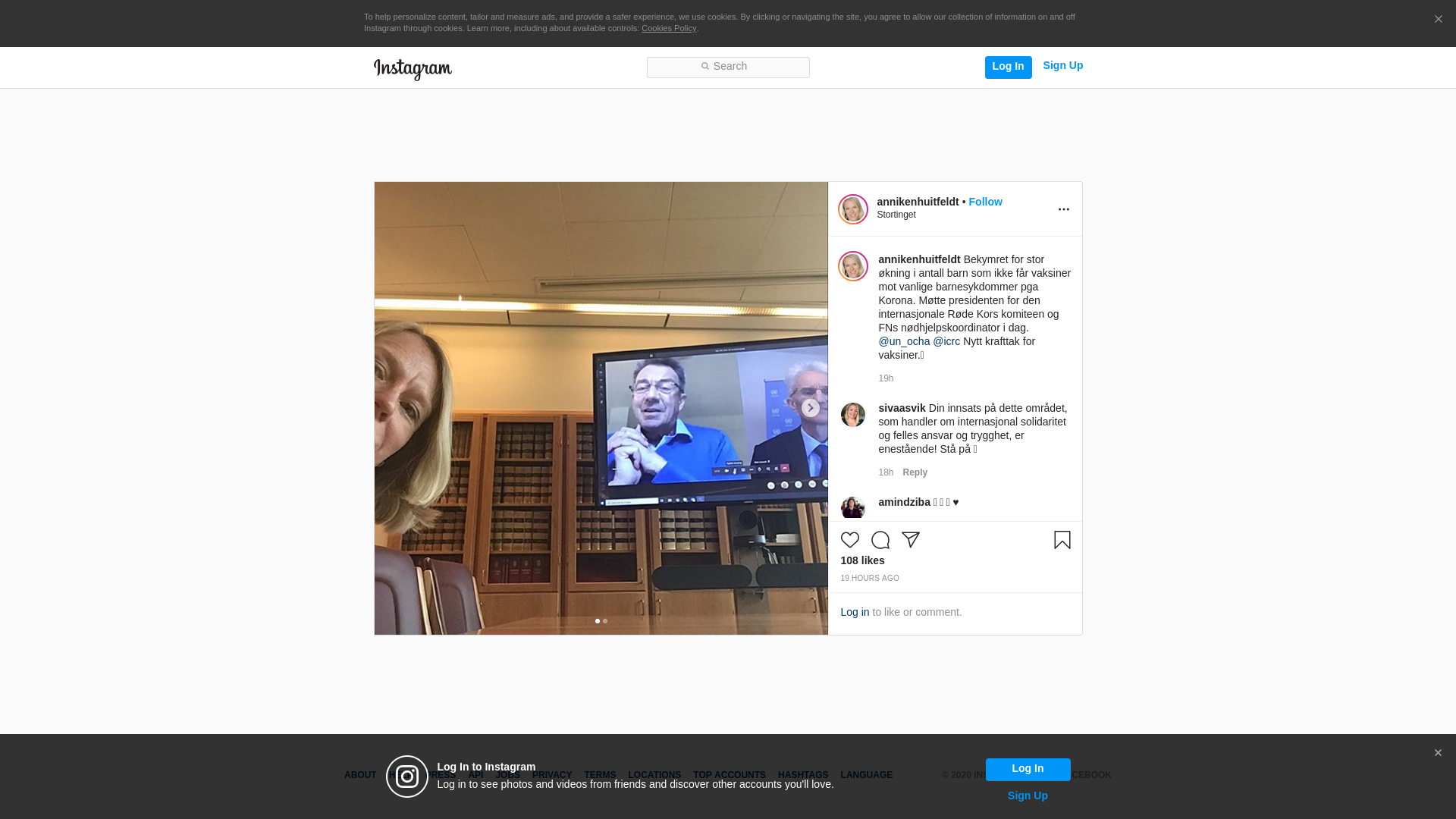The height and width of the screenshot is (819, 1456).
Task: Open LOCATIONS footer link
Action: [654, 775]
